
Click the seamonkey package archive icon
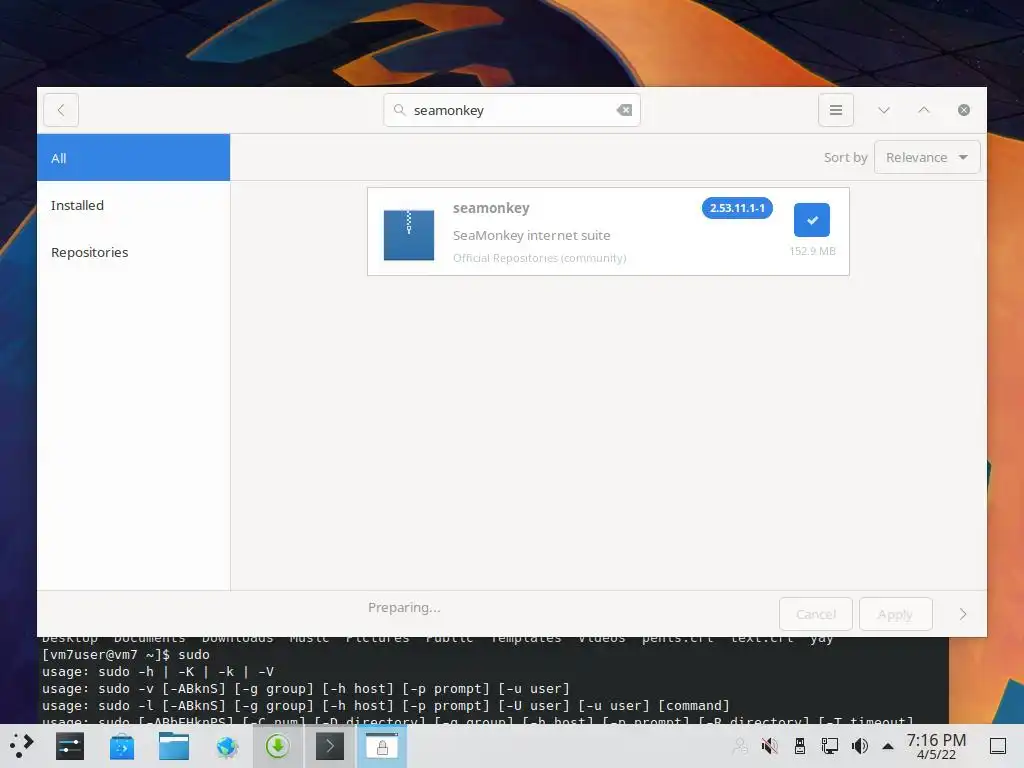tap(409, 234)
